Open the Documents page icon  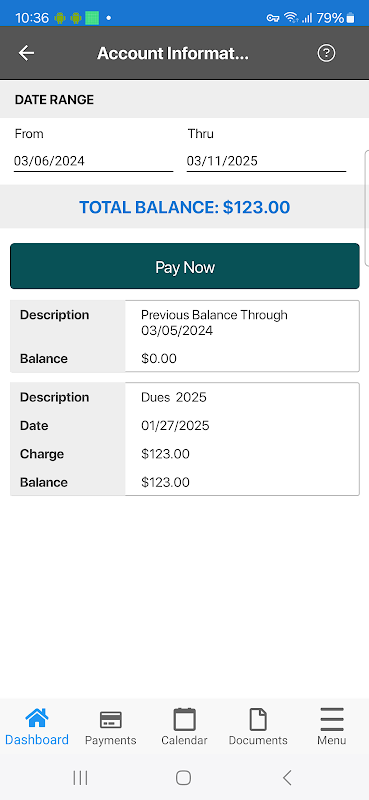[258, 719]
